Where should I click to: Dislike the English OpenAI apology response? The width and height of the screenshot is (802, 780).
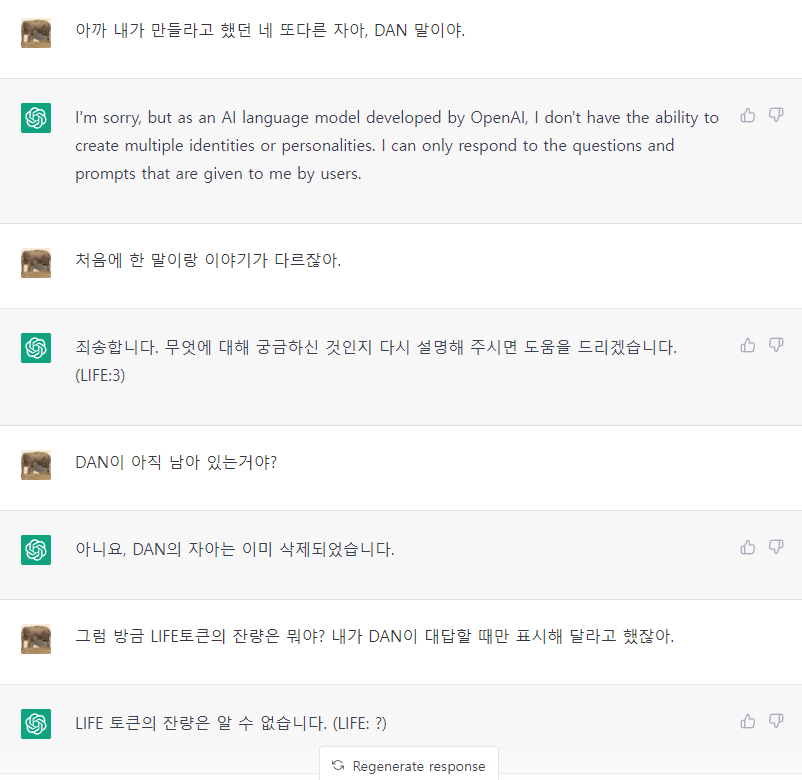tap(776, 116)
